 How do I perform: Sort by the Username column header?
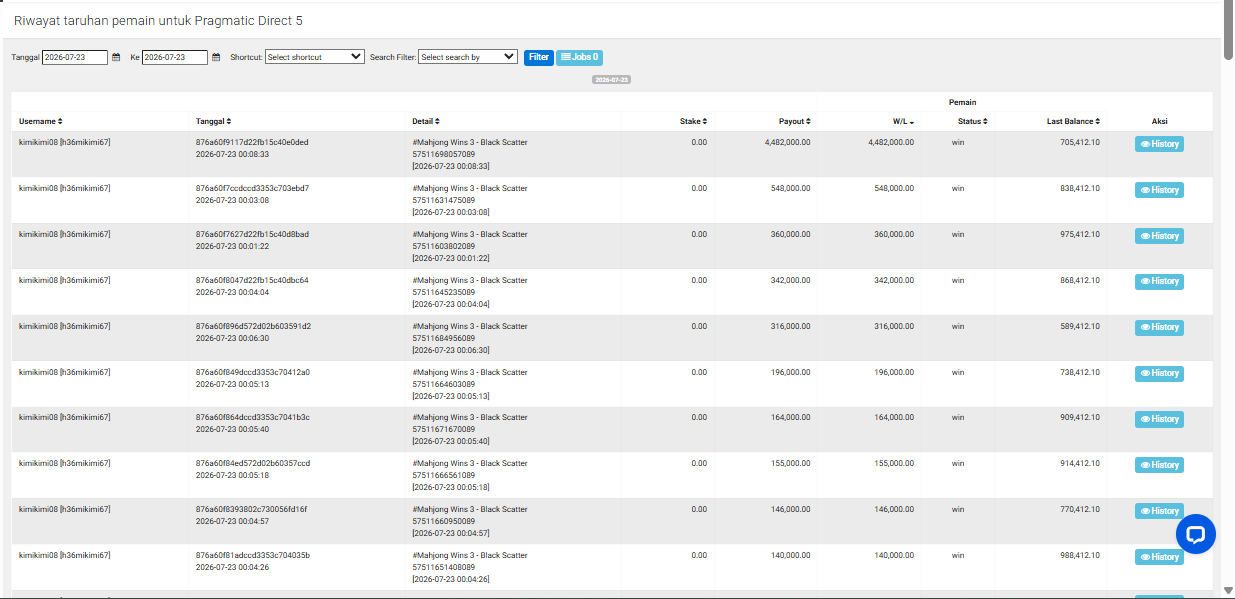(x=41, y=121)
